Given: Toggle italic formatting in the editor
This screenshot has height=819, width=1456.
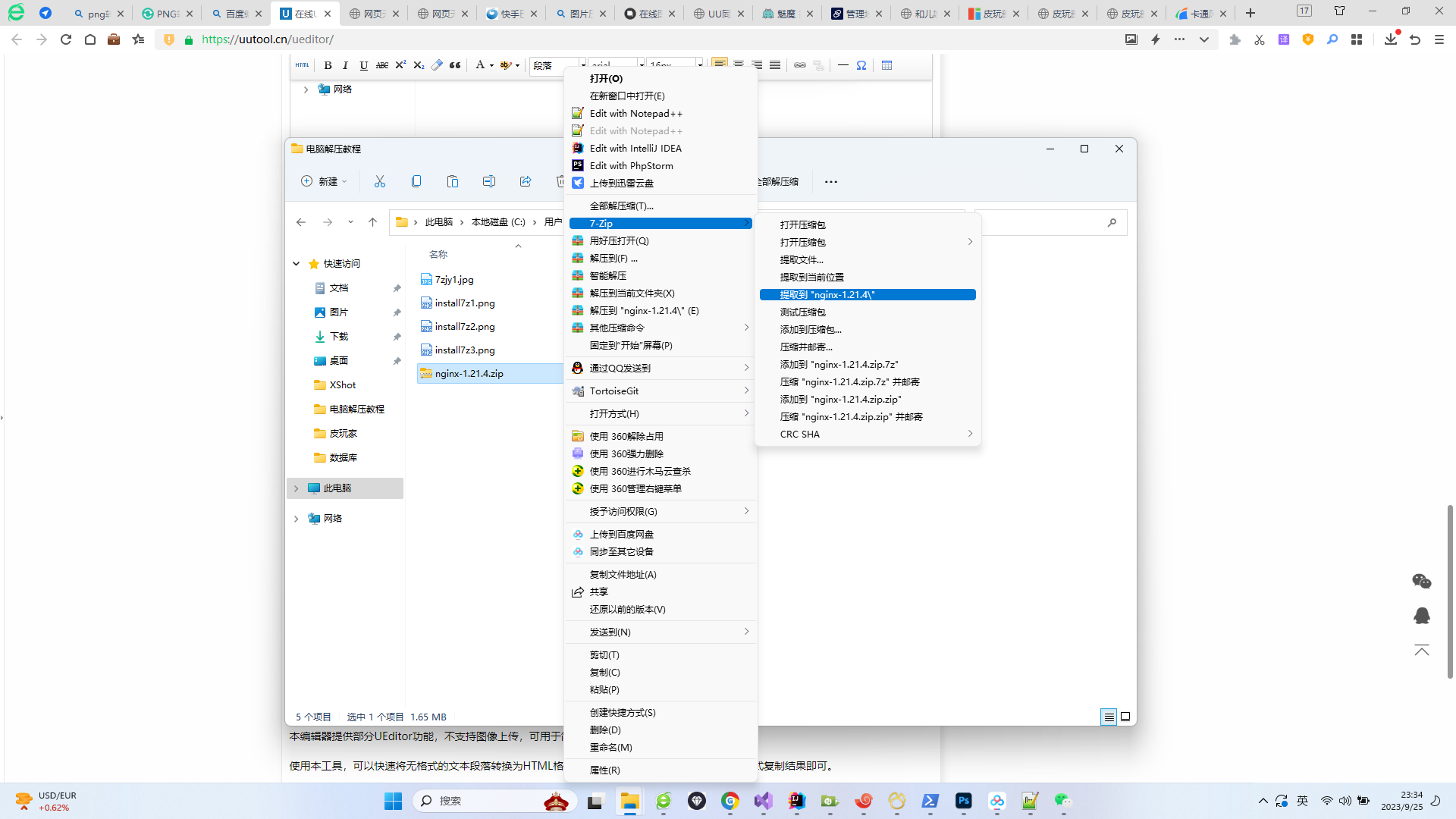Looking at the screenshot, I should (346, 66).
